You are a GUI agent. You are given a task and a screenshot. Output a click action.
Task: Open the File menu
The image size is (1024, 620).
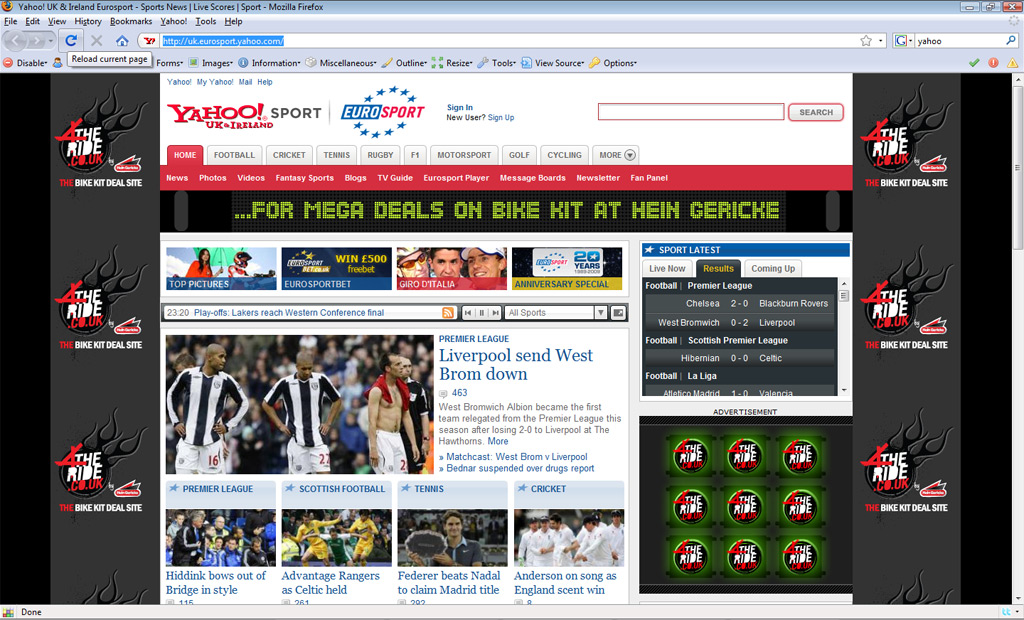10,22
